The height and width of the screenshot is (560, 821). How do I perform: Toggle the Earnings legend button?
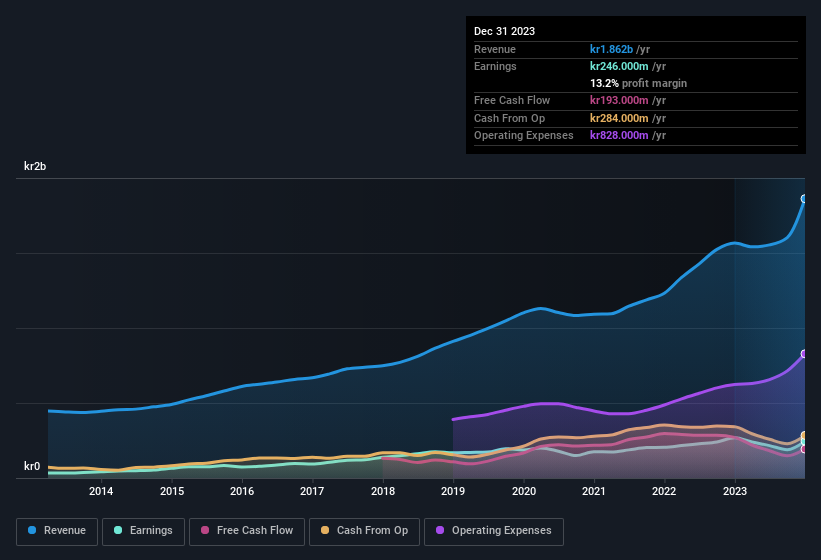143,531
